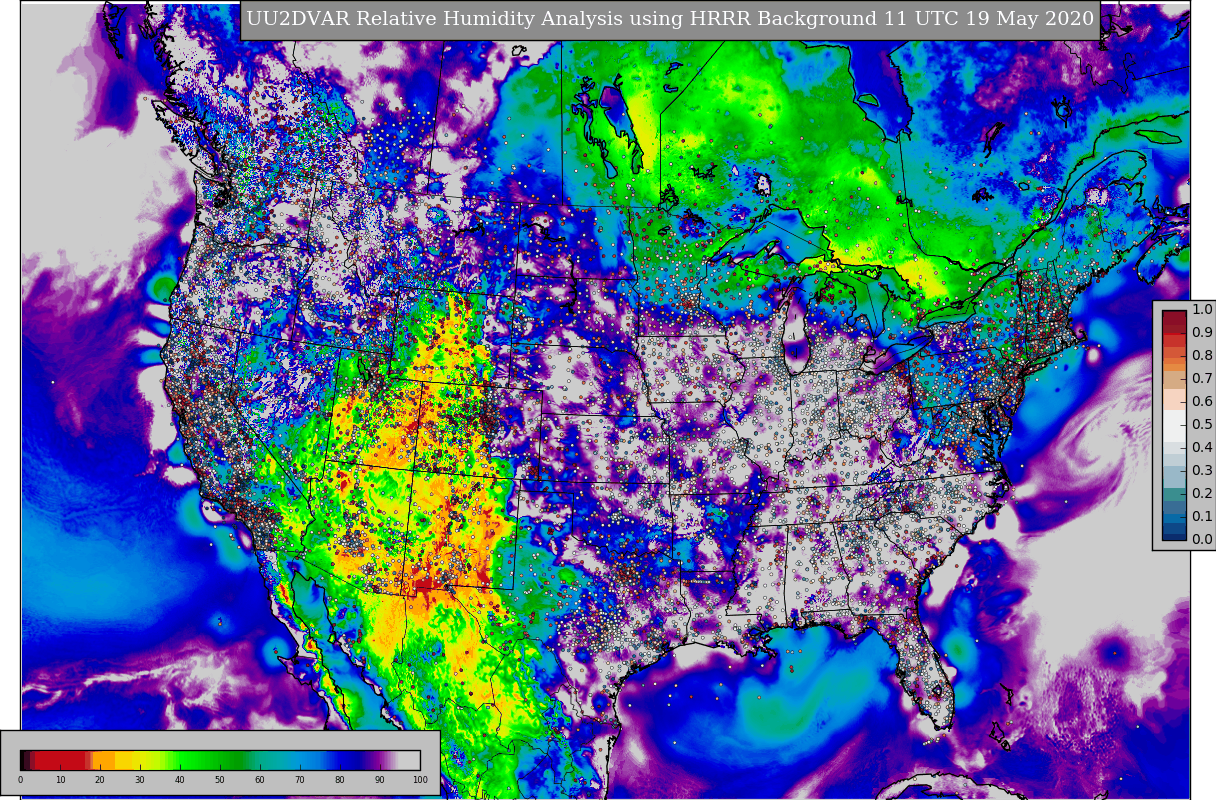1216x800 pixels.
Task: Click the 0.5 label on right colorbar
Action: pyautogui.click(x=1202, y=424)
